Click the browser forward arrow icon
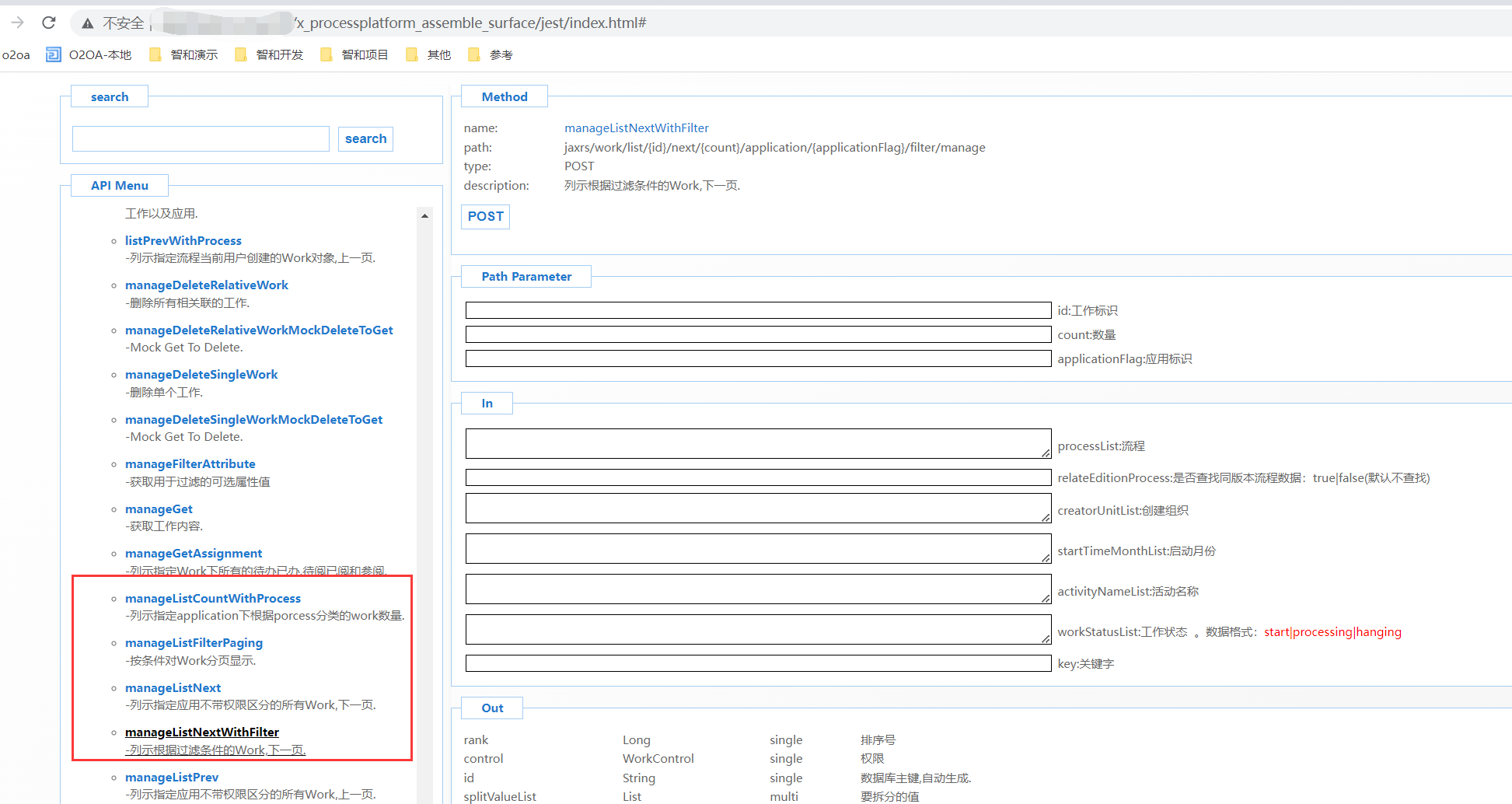Viewport: 1512px width, 804px height. pyautogui.click(x=17, y=23)
